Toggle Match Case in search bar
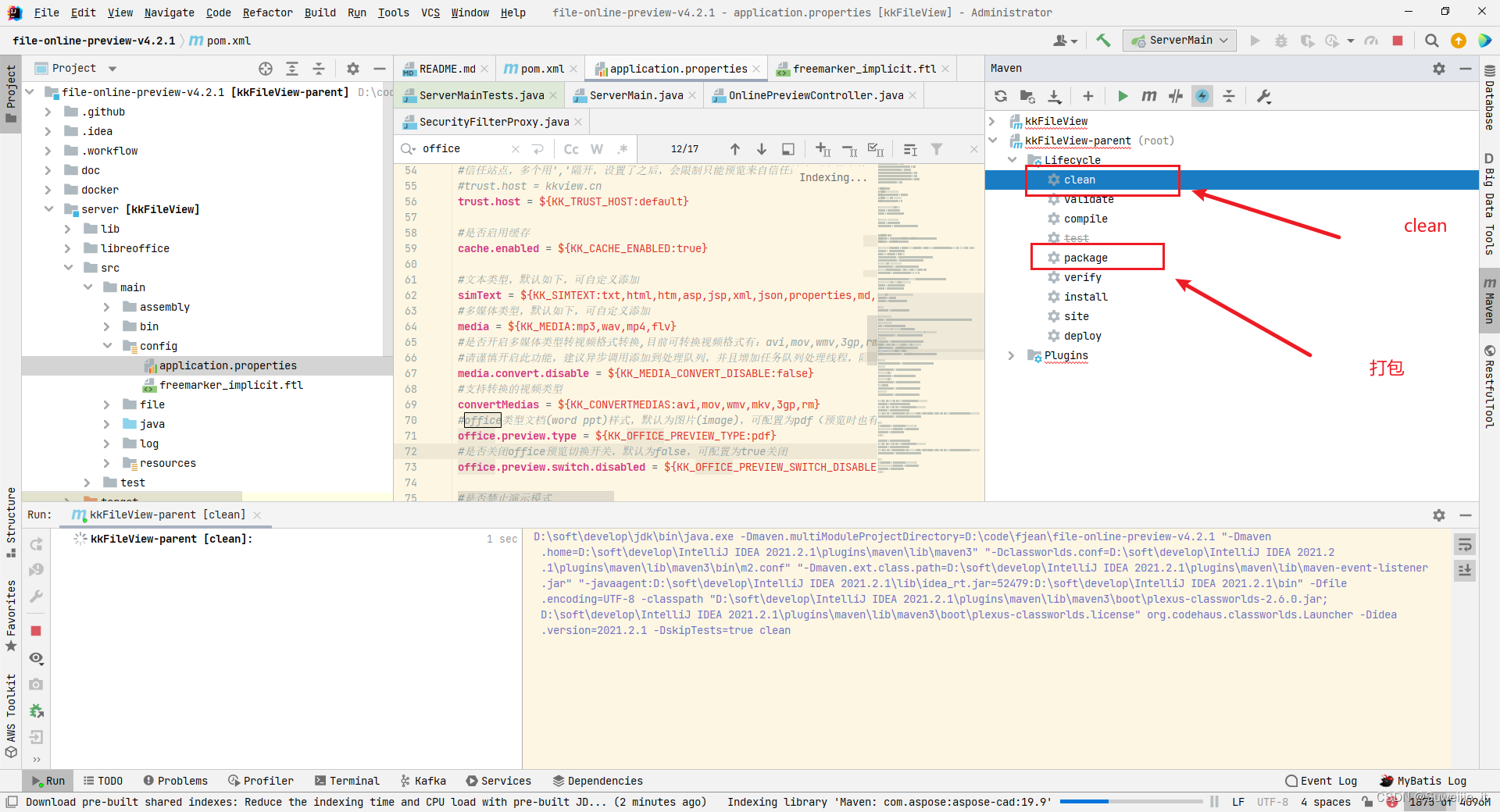Screen dimensions: 1500x812 point(571,149)
